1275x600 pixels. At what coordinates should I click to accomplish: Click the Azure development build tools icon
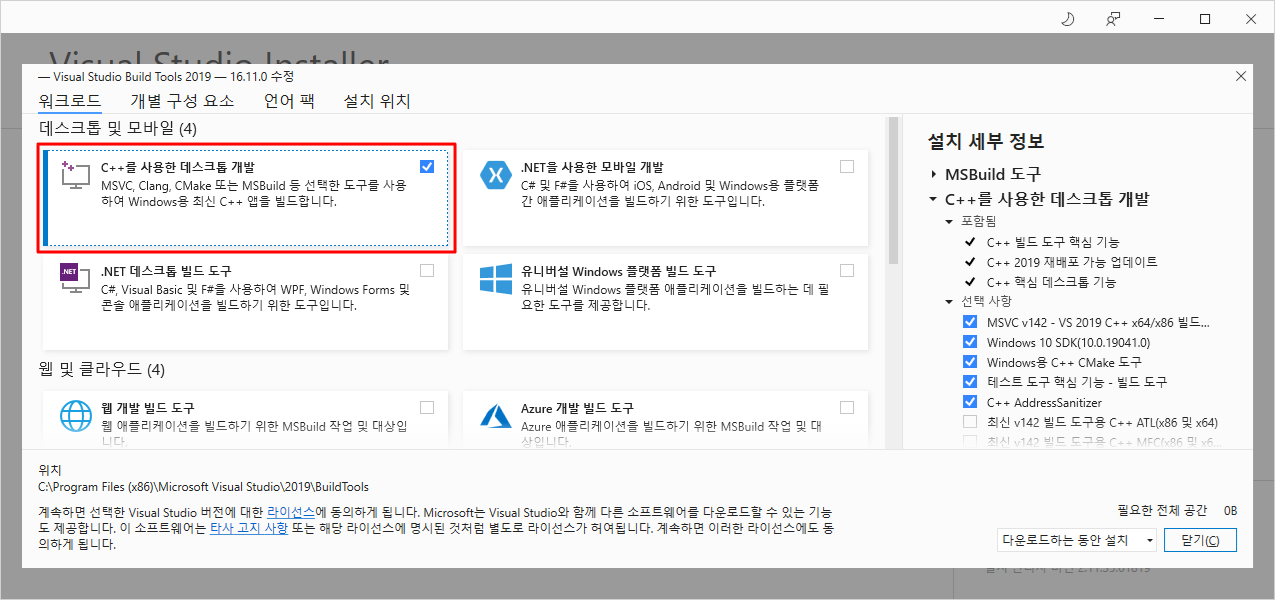pyautogui.click(x=496, y=416)
